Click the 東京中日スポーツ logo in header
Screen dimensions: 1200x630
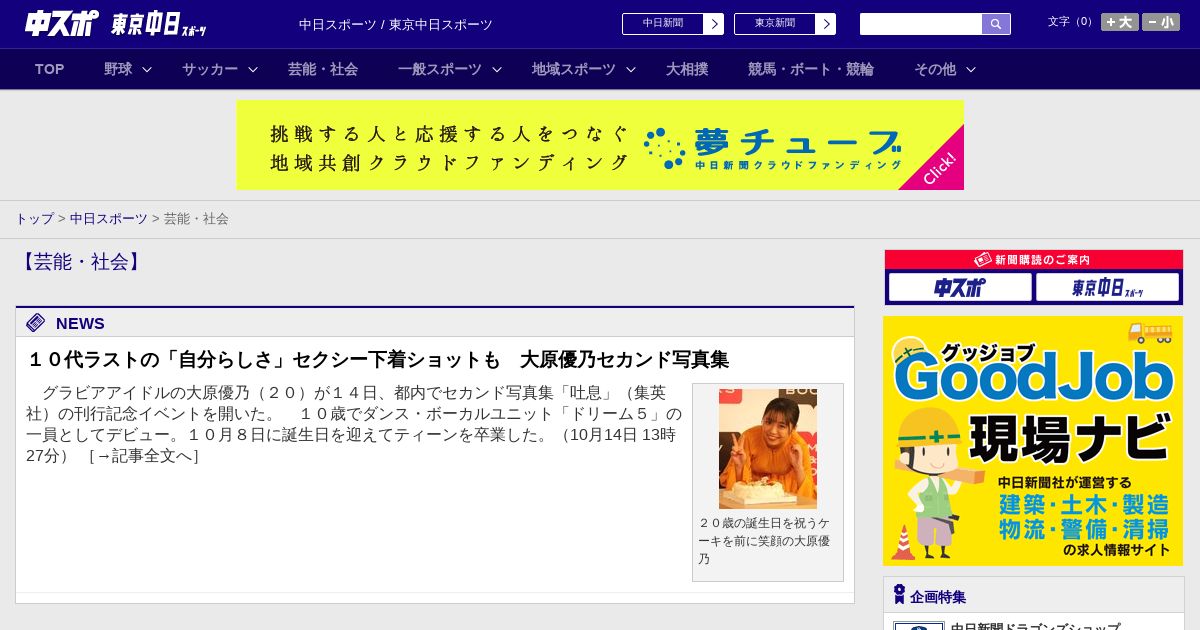[x=159, y=24]
